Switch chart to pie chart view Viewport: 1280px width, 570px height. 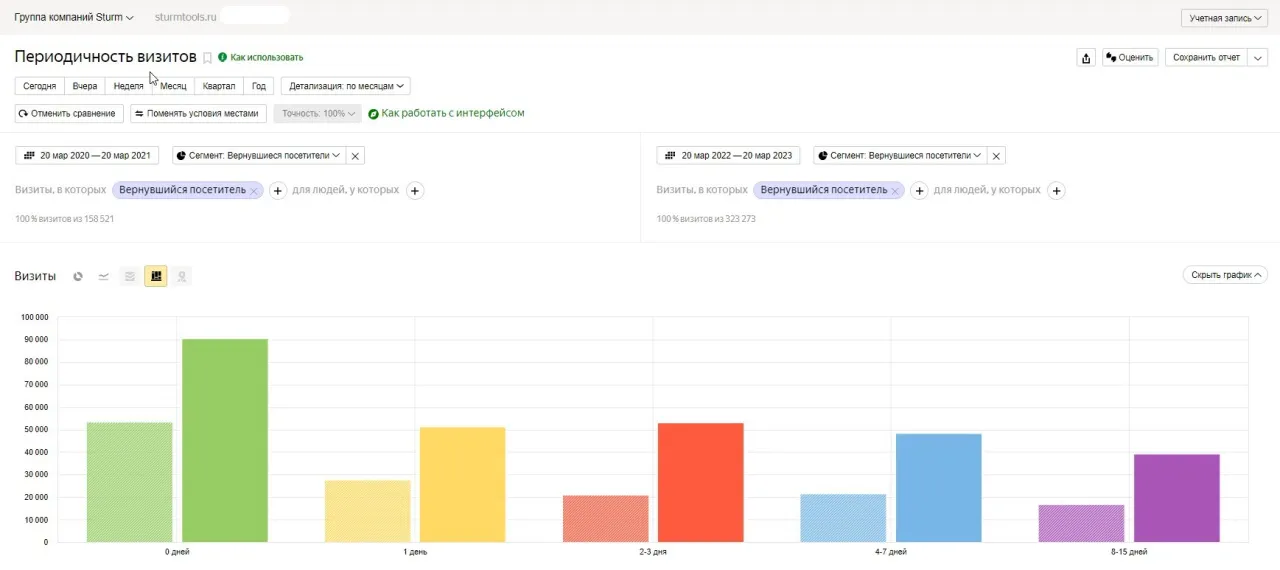[x=78, y=276]
